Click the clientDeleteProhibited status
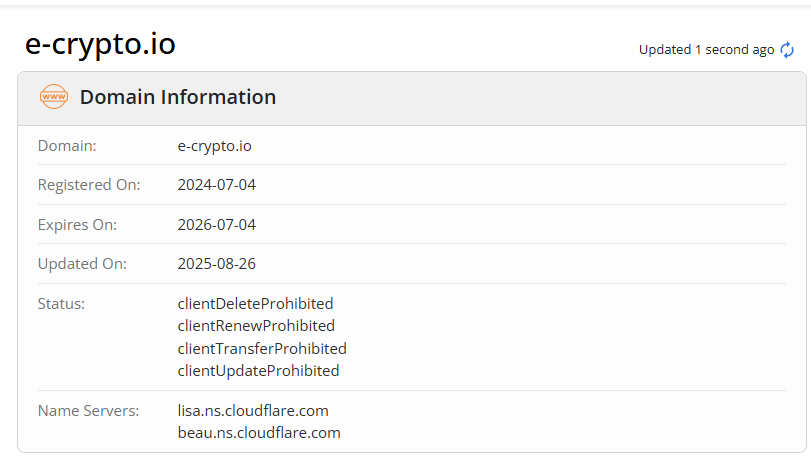The width and height of the screenshot is (811, 459). pyautogui.click(x=255, y=303)
